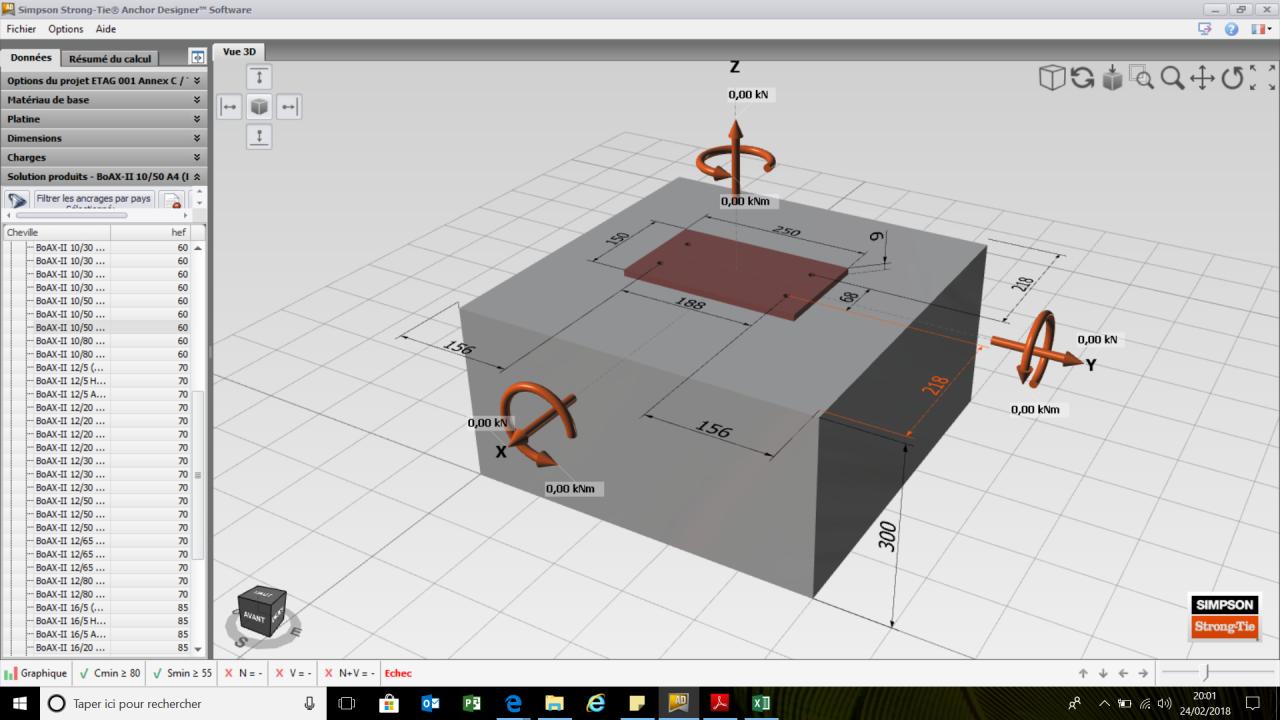Click the 300 height dimension label
This screenshot has height=720, width=1280.
[886, 535]
